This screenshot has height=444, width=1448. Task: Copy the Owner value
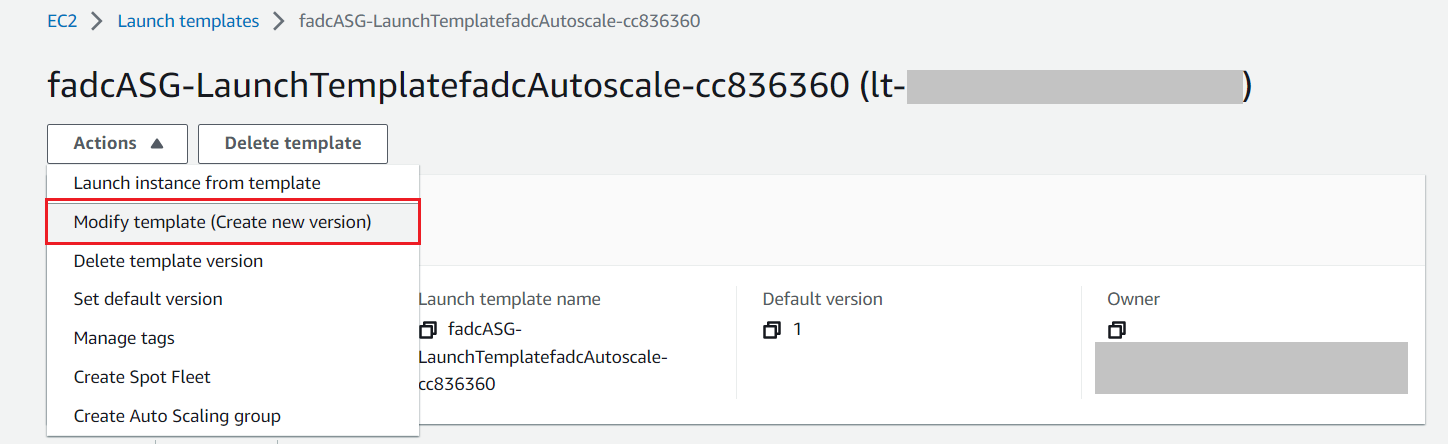click(1116, 329)
